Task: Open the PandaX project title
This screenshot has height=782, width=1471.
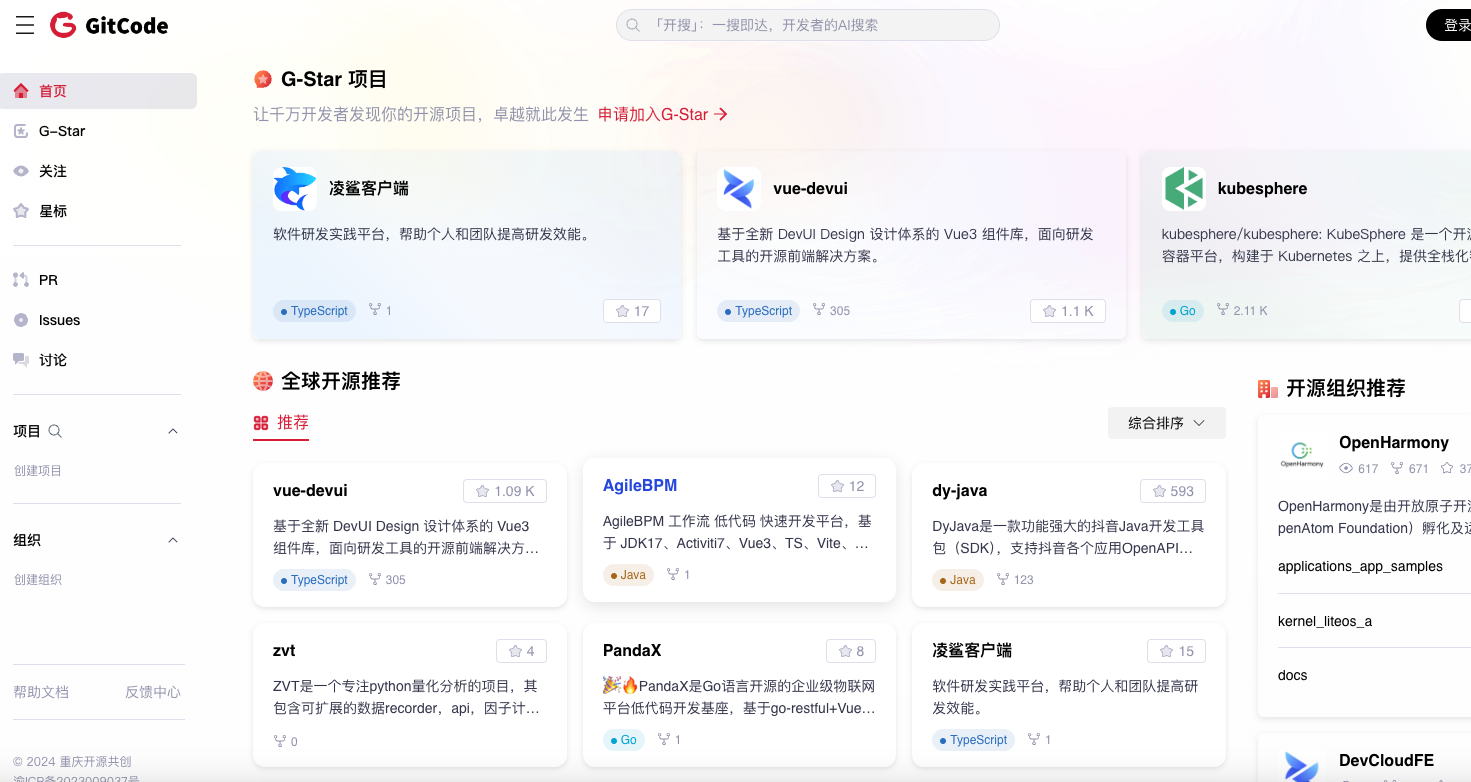Action: tap(632, 650)
